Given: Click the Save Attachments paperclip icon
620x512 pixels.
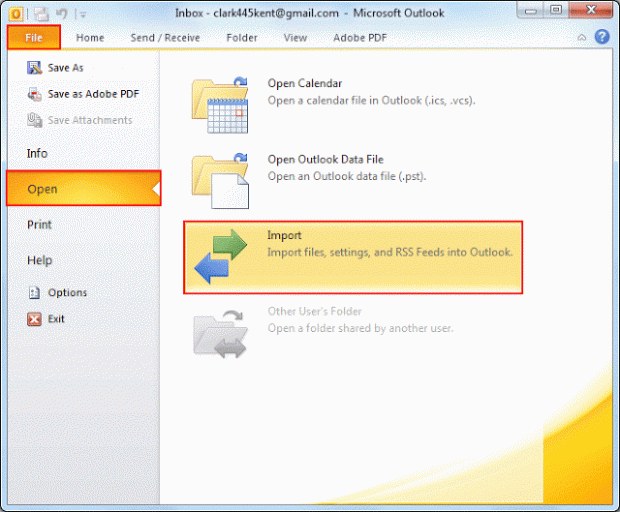Looking at the screenshot, I should [34, 120].
